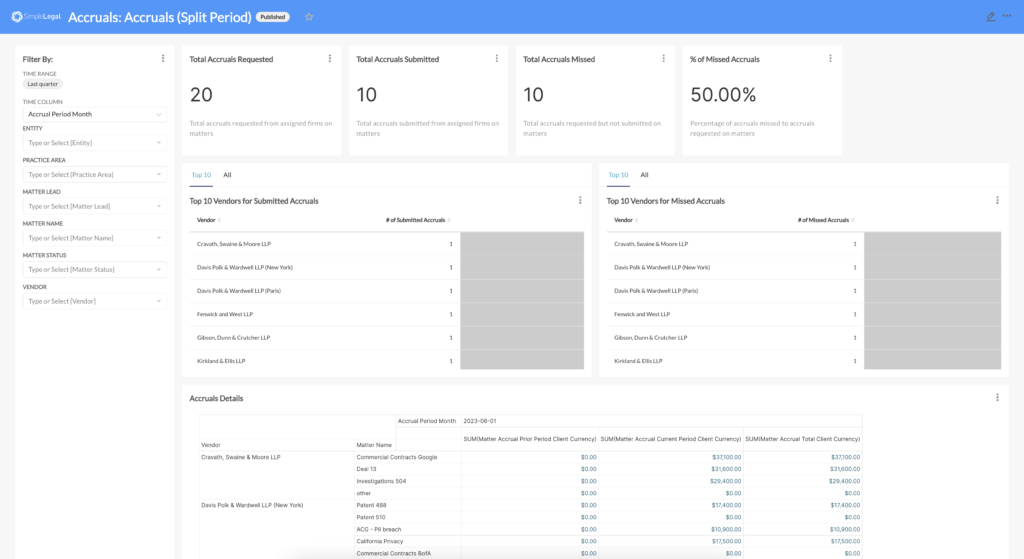
Task: Click into the Vendor filter input field
Action: click(x=90, y=301)
